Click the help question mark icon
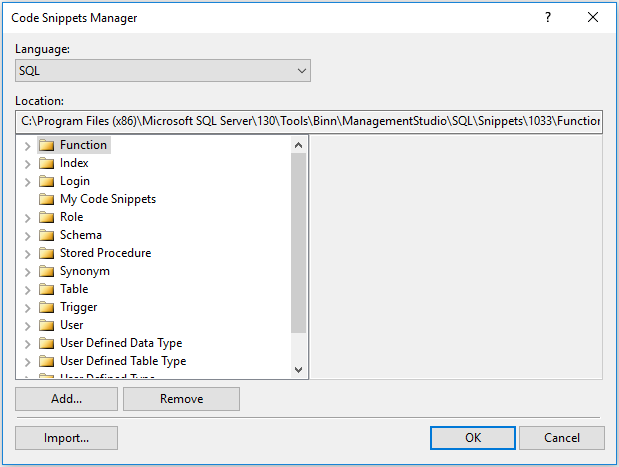619x467 pixels. pyautogui.click(x=547, y=18)
